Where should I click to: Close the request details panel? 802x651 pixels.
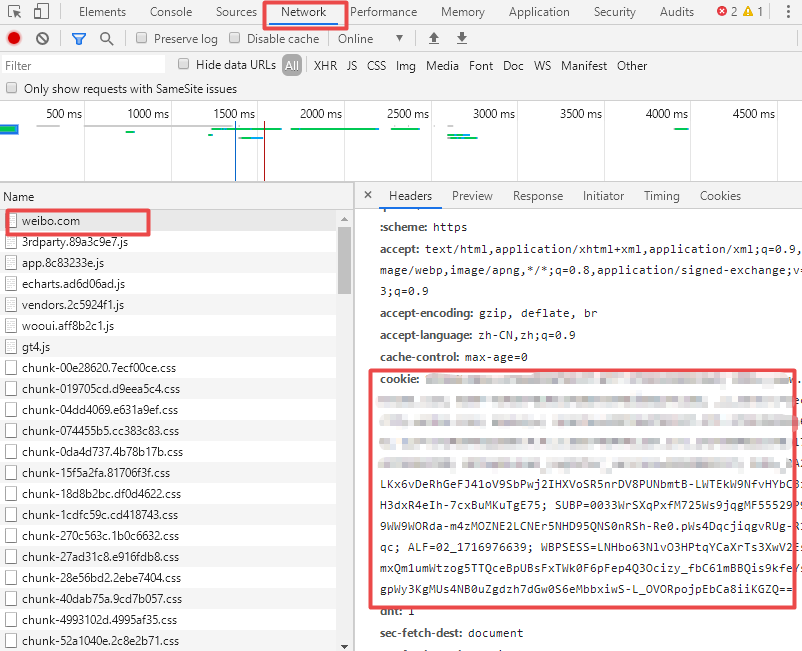(368, 196)
